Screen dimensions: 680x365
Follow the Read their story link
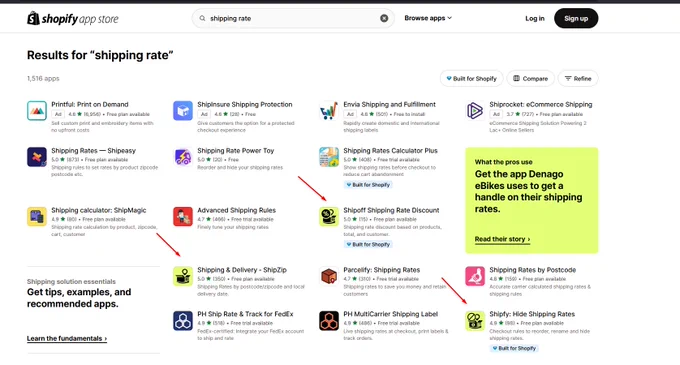point(502,239)
